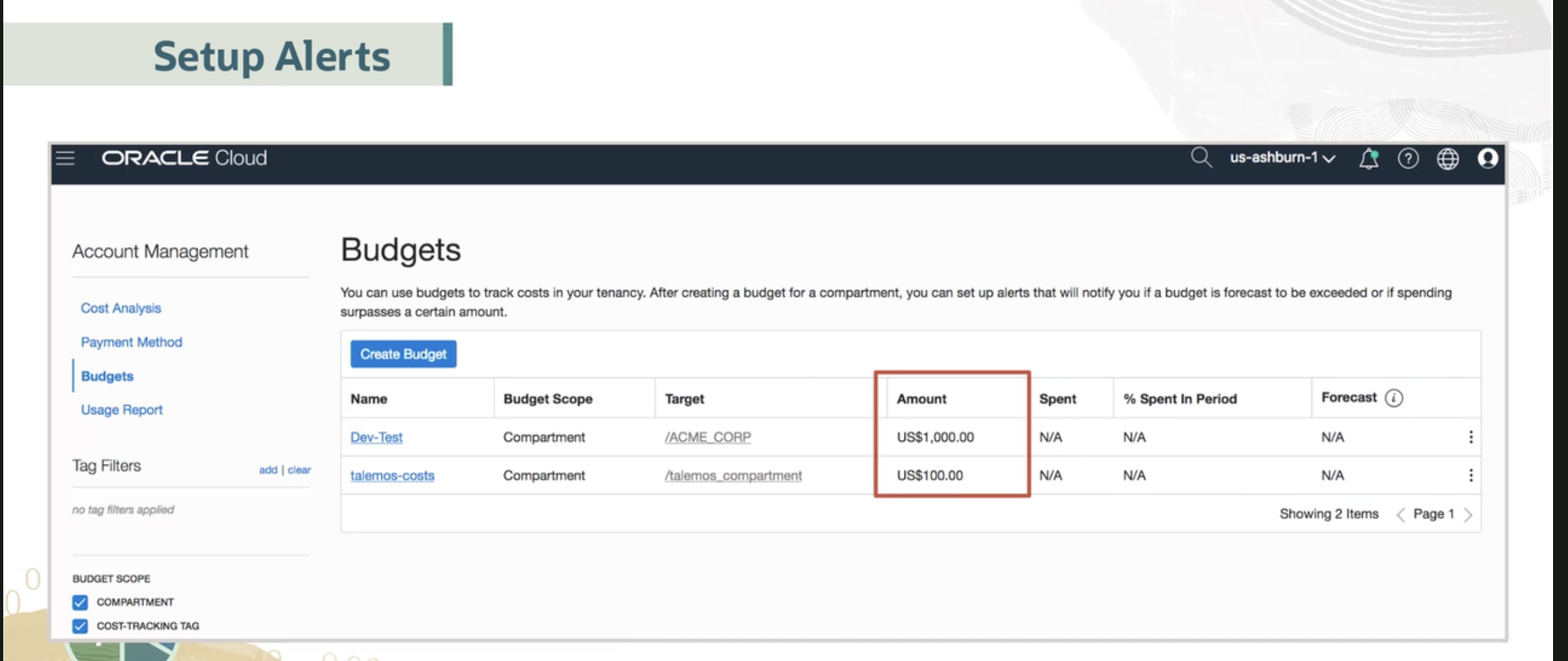Click add link in Tag Filters
Screen dimensions: 1568x661
tap(267, 470)
